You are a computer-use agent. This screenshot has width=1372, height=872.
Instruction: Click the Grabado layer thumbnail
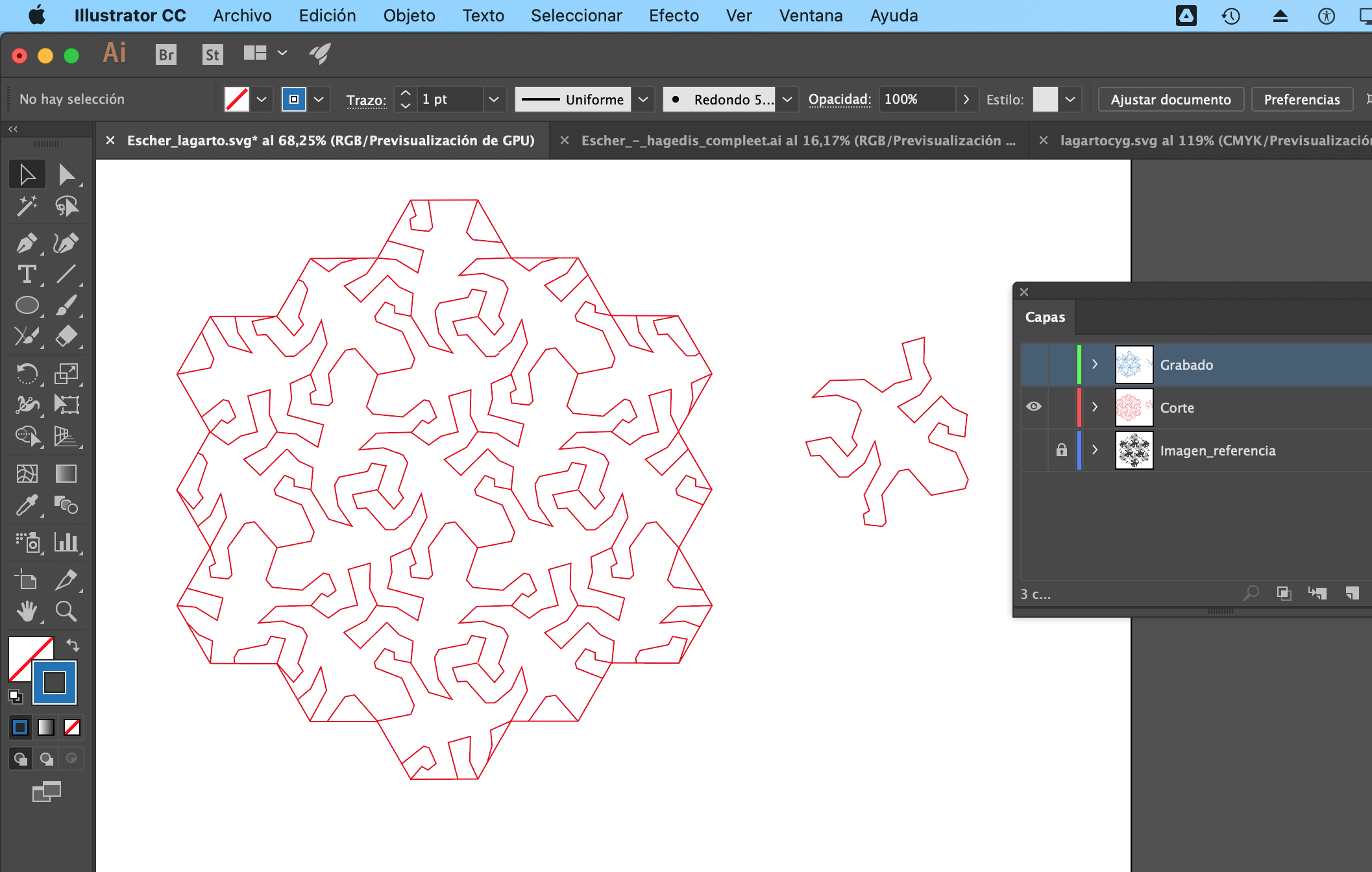point(1134,365)
